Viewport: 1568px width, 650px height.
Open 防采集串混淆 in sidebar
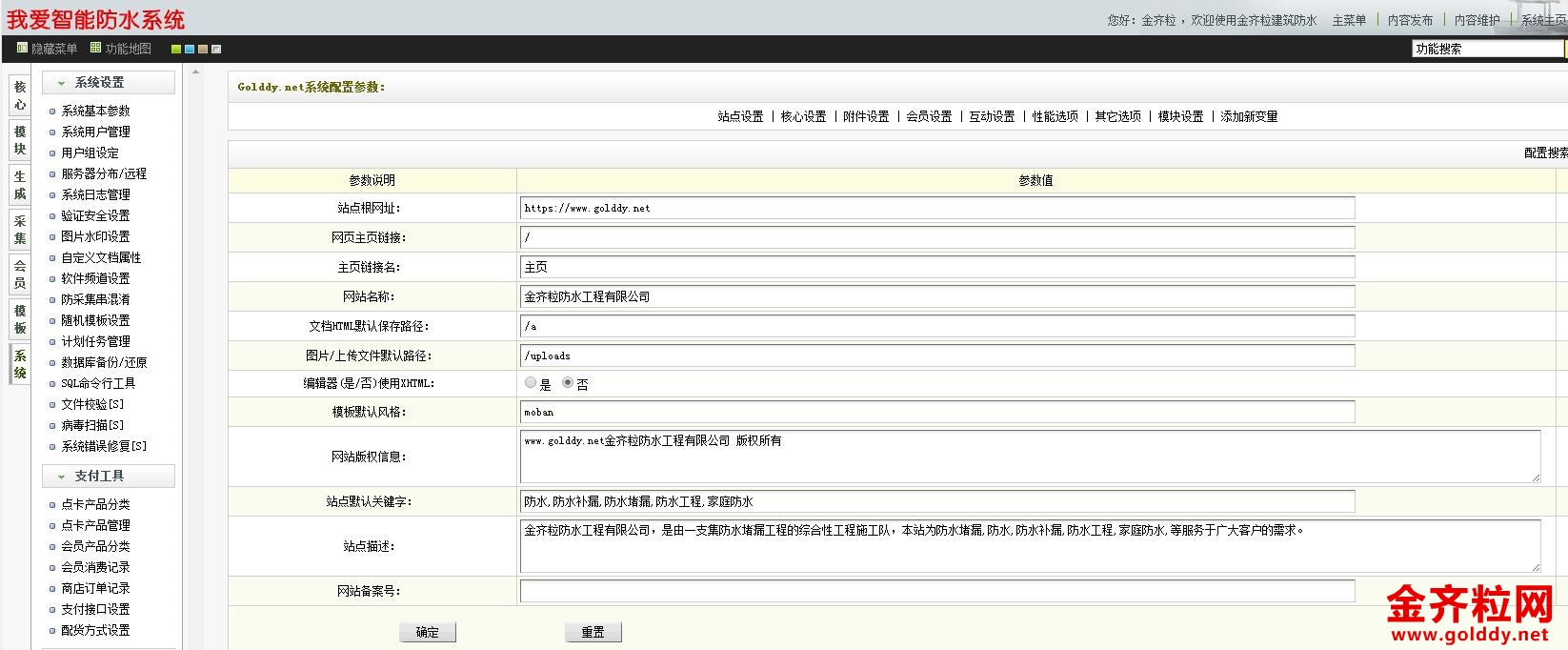click(x=95, y=299)
